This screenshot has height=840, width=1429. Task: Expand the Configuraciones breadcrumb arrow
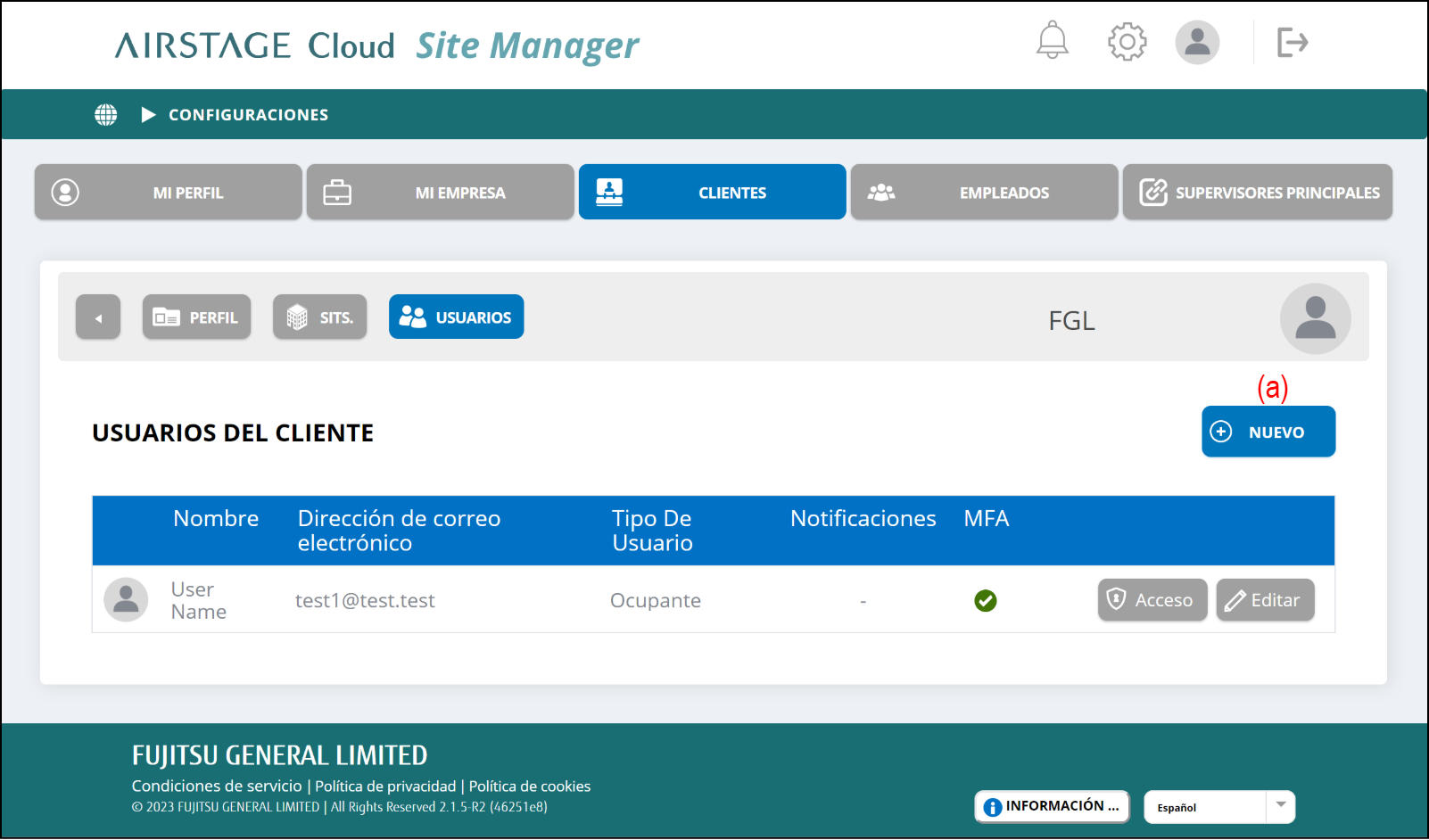click(149, 115)
